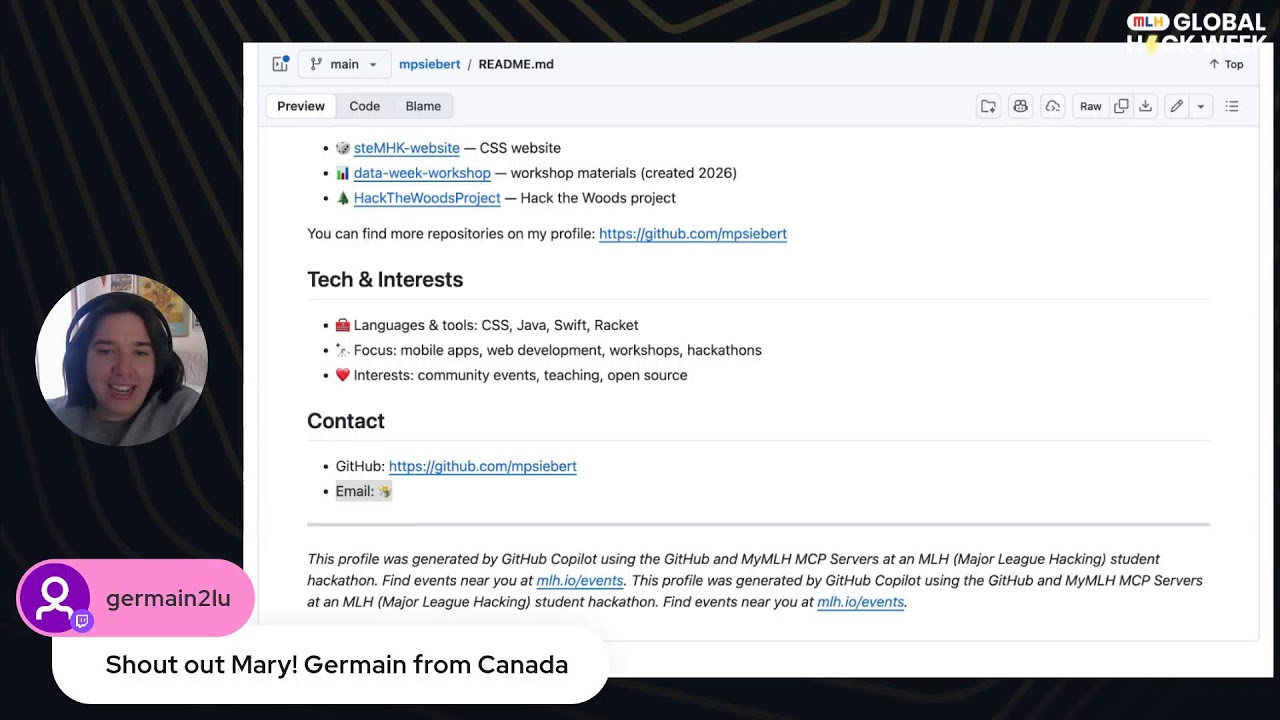The height and width of the screenshot is (720, 1280).
Task: Click the emoji after Email:
Action: click(x=385, y=491)
